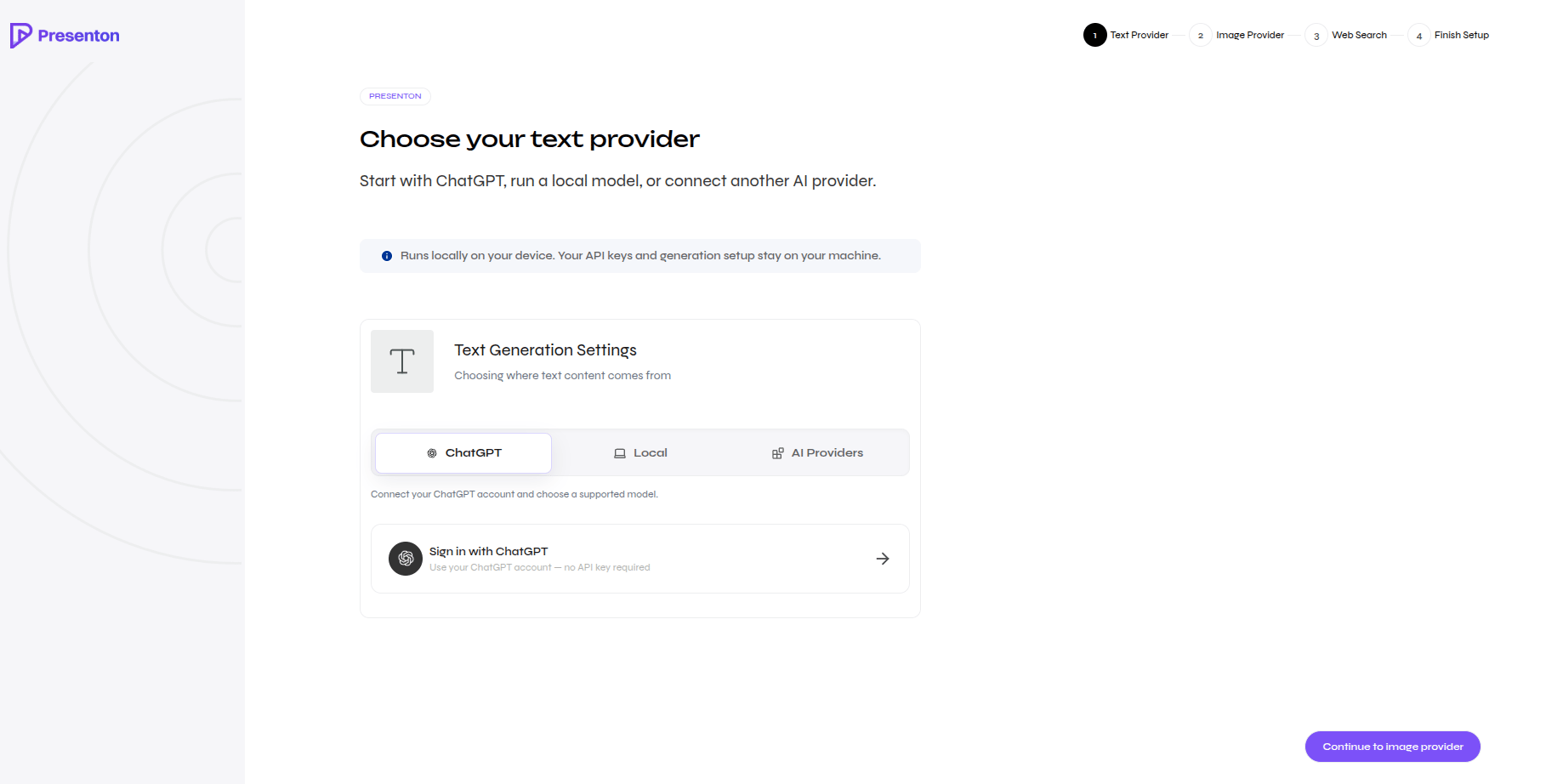Click the round ChatGPT logo in sign-in card
The image size is (1563, 784).
[406, 559]
